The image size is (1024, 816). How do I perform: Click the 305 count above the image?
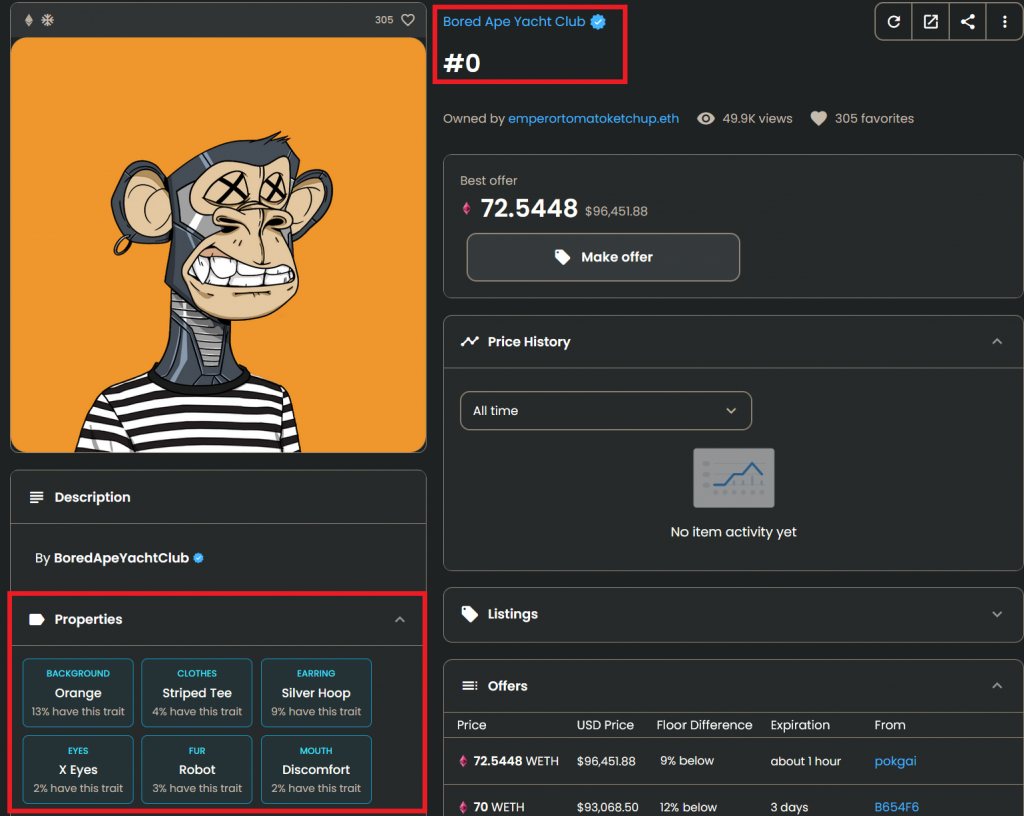(x=384, y=20)
